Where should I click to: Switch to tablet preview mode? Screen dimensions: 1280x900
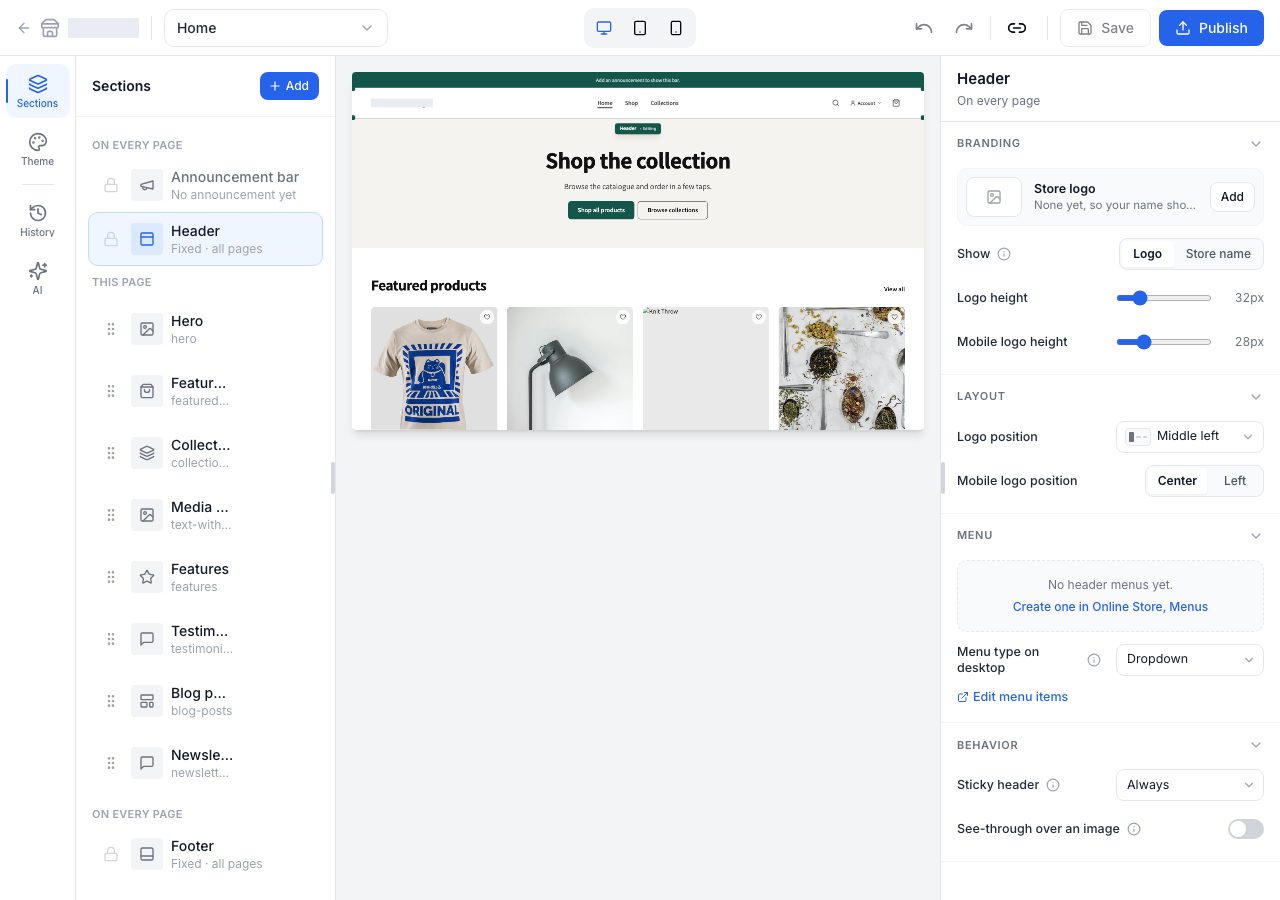640,28
